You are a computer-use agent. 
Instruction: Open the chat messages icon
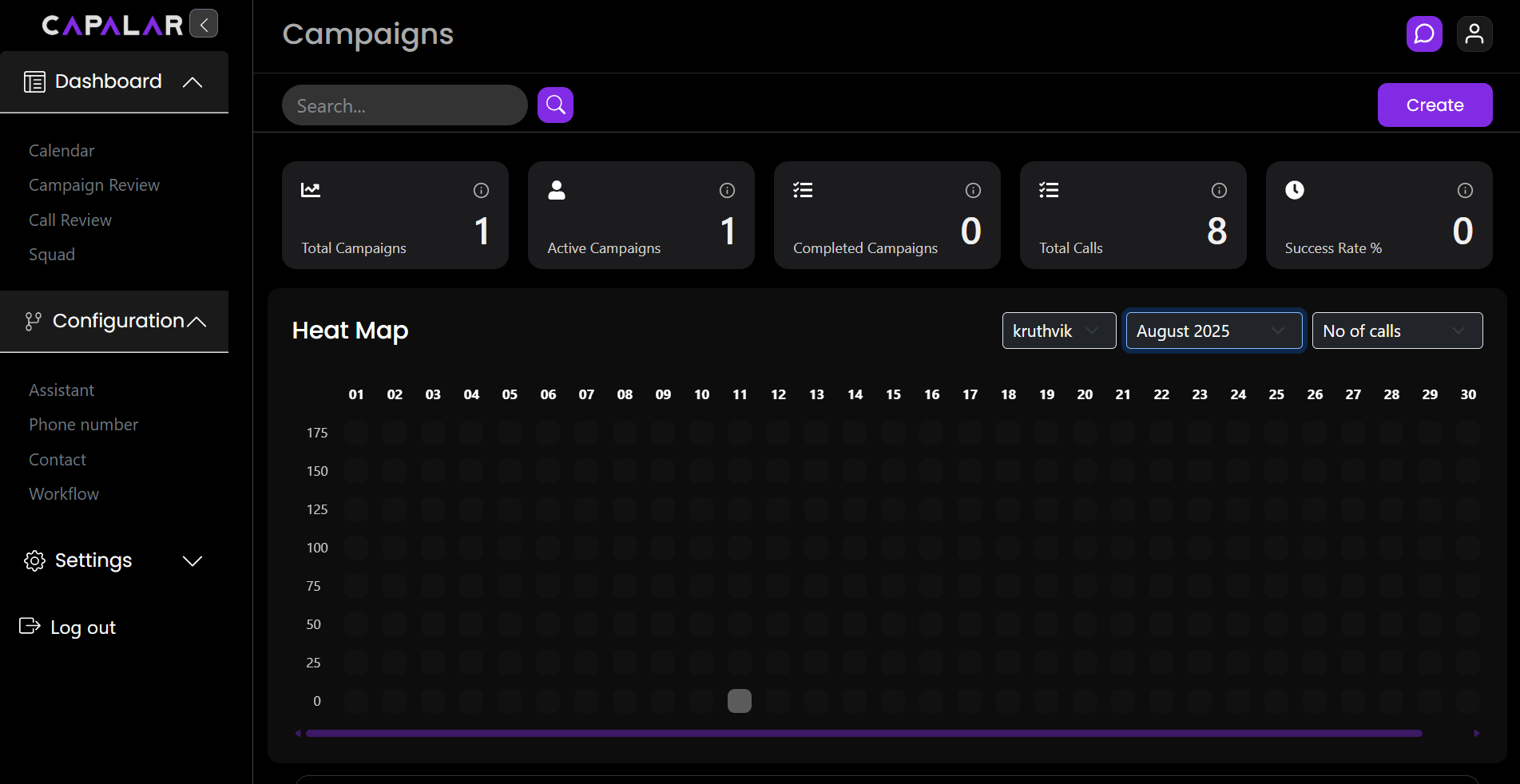[1424, 34]
